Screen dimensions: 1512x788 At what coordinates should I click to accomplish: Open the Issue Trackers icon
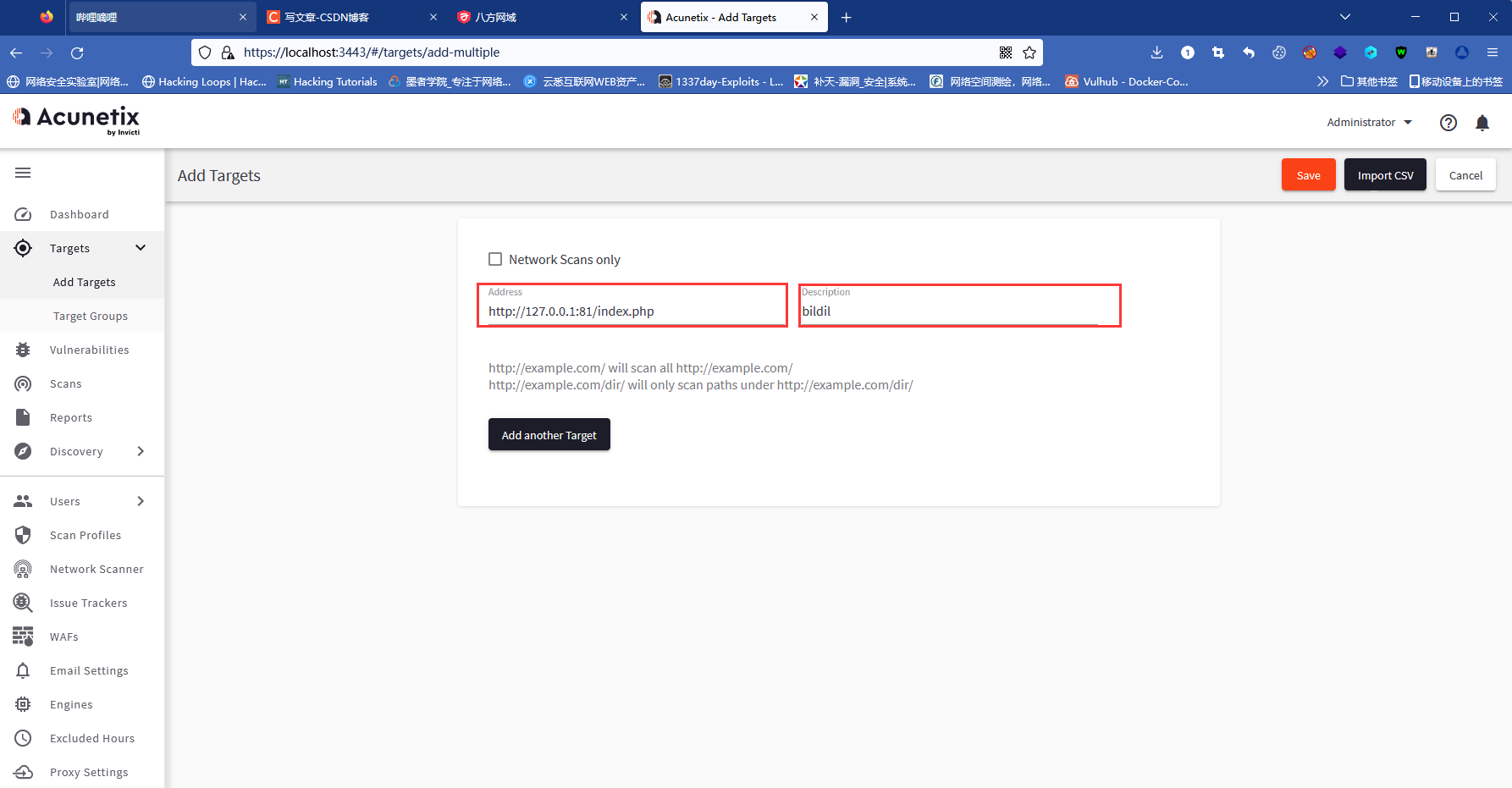[23, 603]
